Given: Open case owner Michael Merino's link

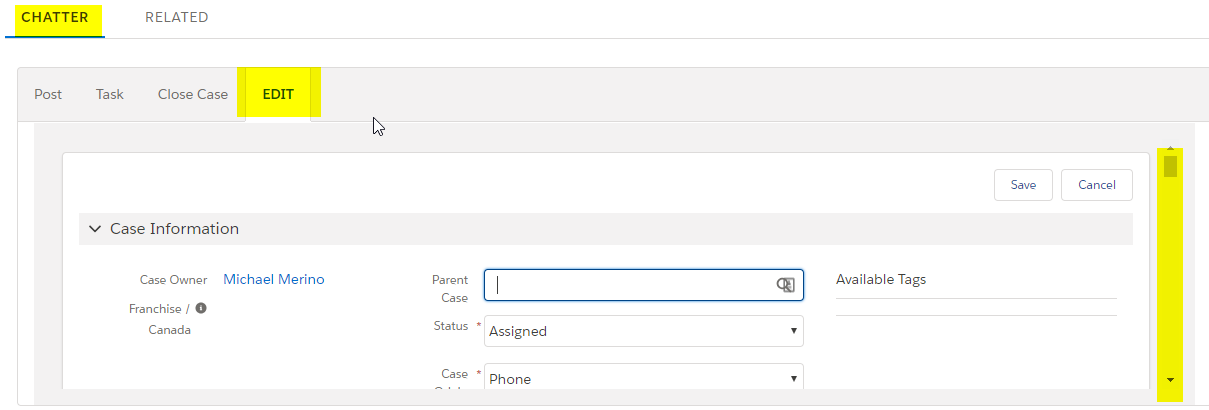Looking at the screenshot, I should point(274,279).
